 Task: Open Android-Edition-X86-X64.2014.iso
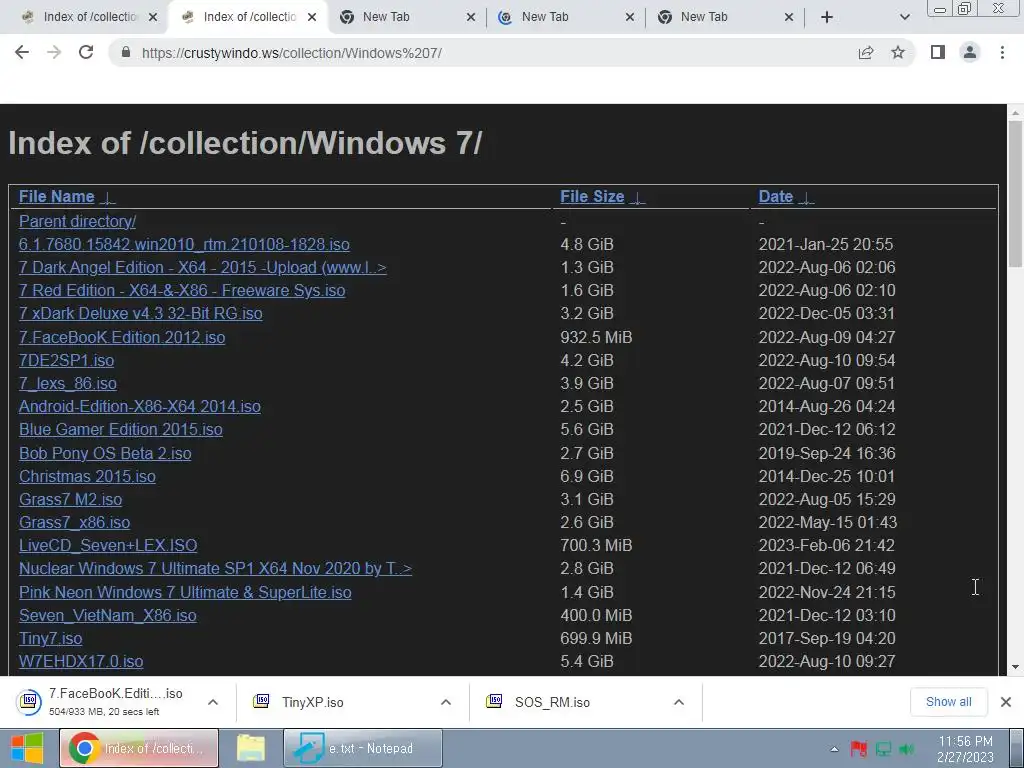(x=140, y=406)
